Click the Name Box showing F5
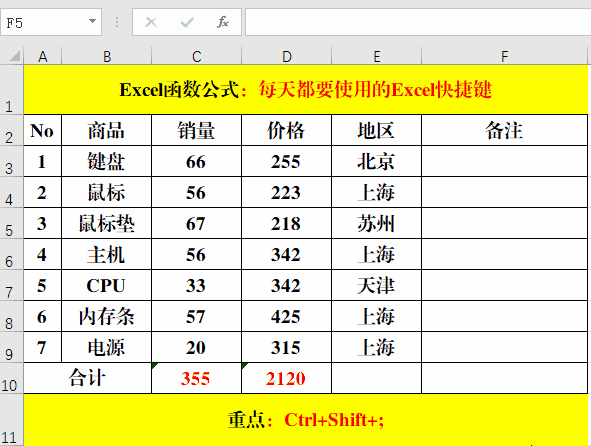The image size is (591, 446). click(x=51, y=22)
